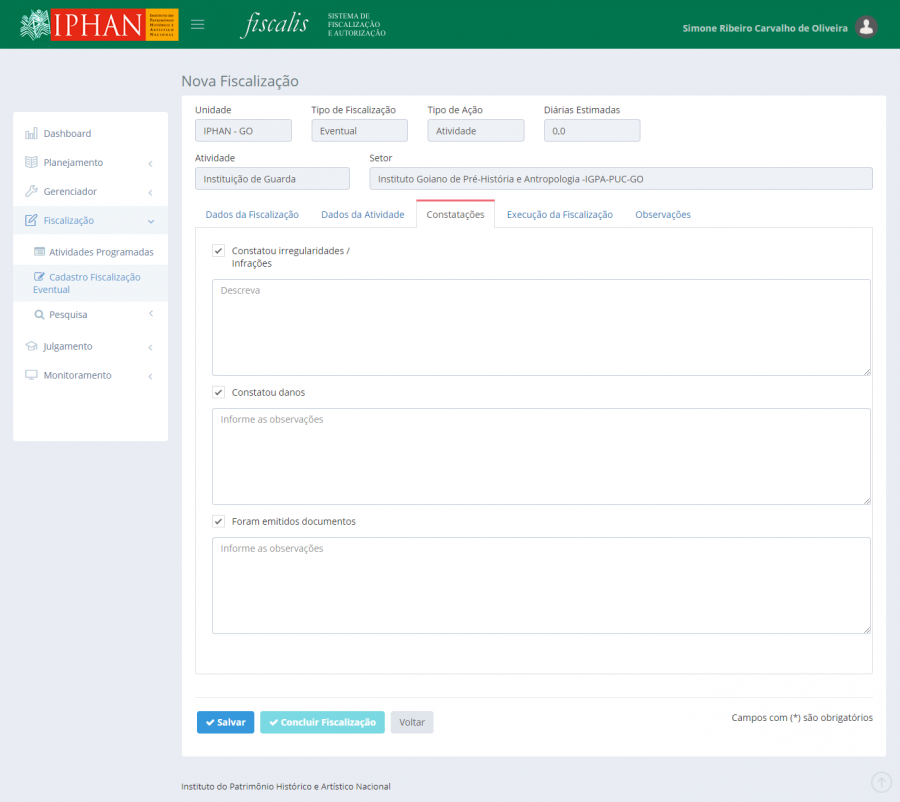
Task: Click the Descreva irregularities text area
Action: coord(541,327)
